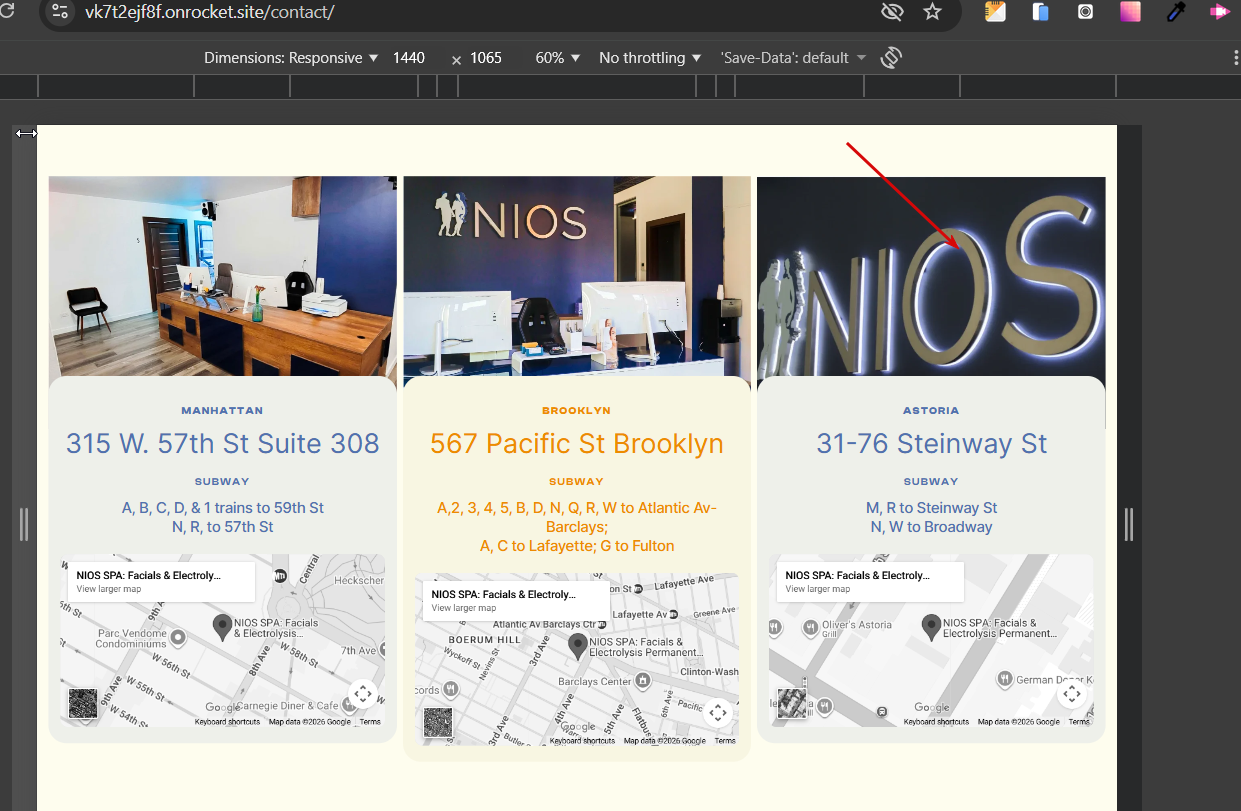
Task: Open View larger map on the Astoria map
Action: [x=818, y=589]
